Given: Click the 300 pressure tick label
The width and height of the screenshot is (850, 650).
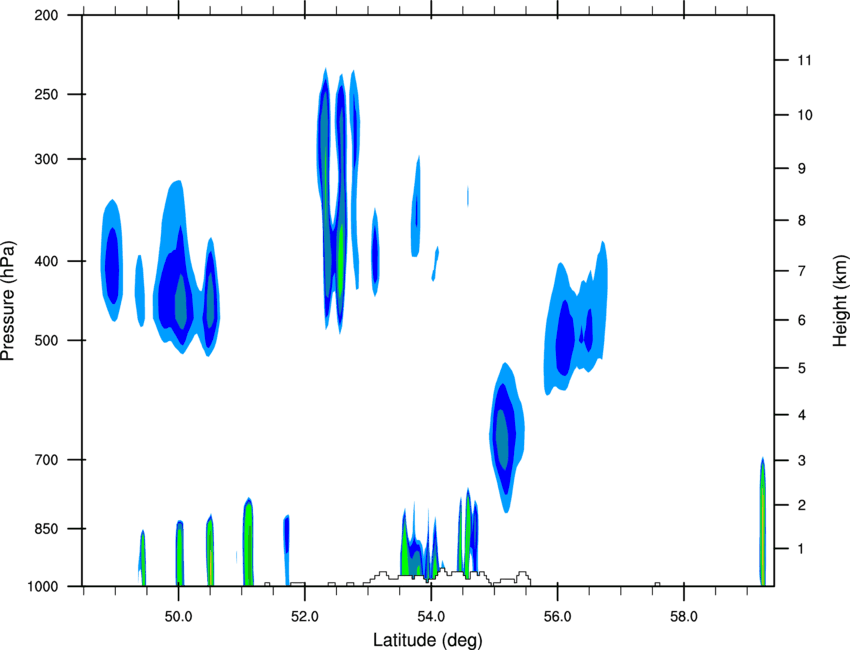Looking at the screenshot, I should point(47,159).
